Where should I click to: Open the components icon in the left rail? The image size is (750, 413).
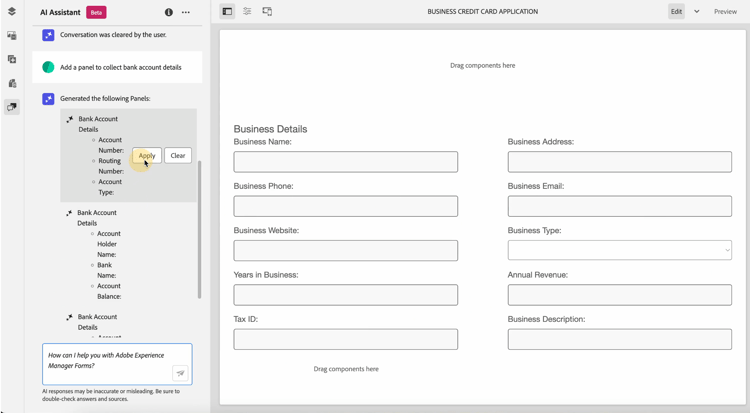coord(12,59)
